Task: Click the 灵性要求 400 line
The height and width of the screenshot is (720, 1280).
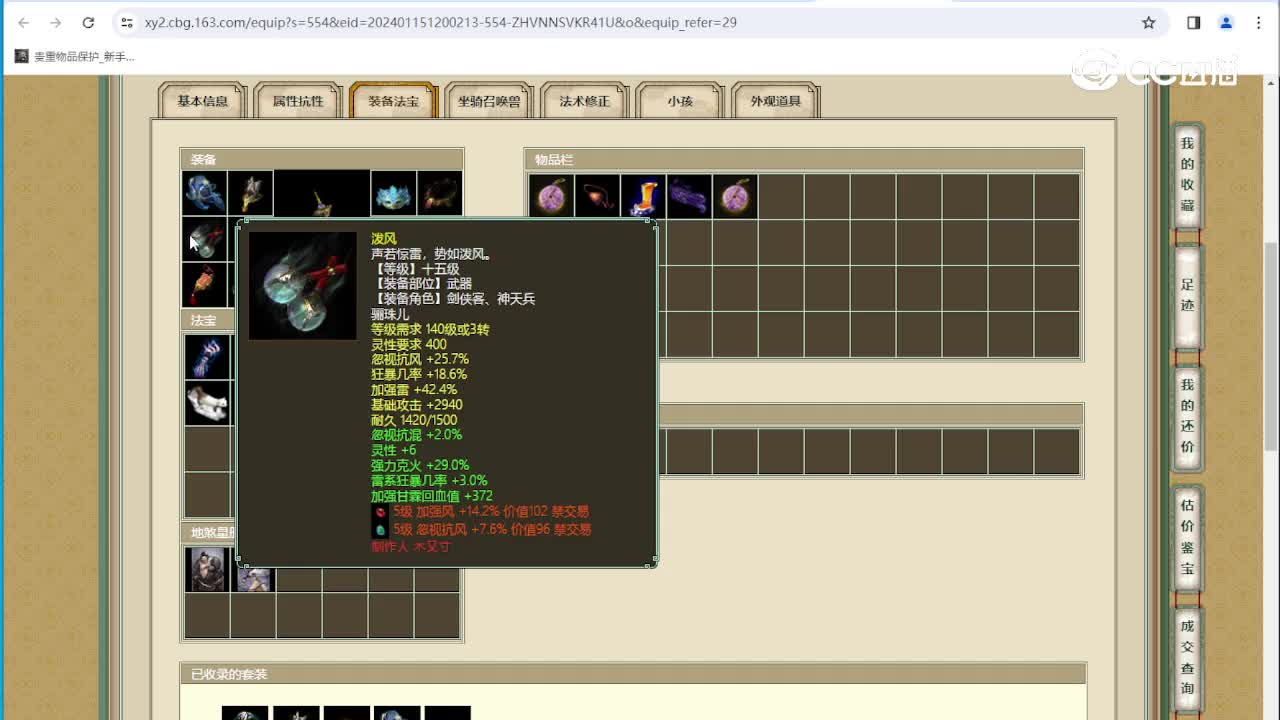Action: pyautogui.click(x=409, y=345)
